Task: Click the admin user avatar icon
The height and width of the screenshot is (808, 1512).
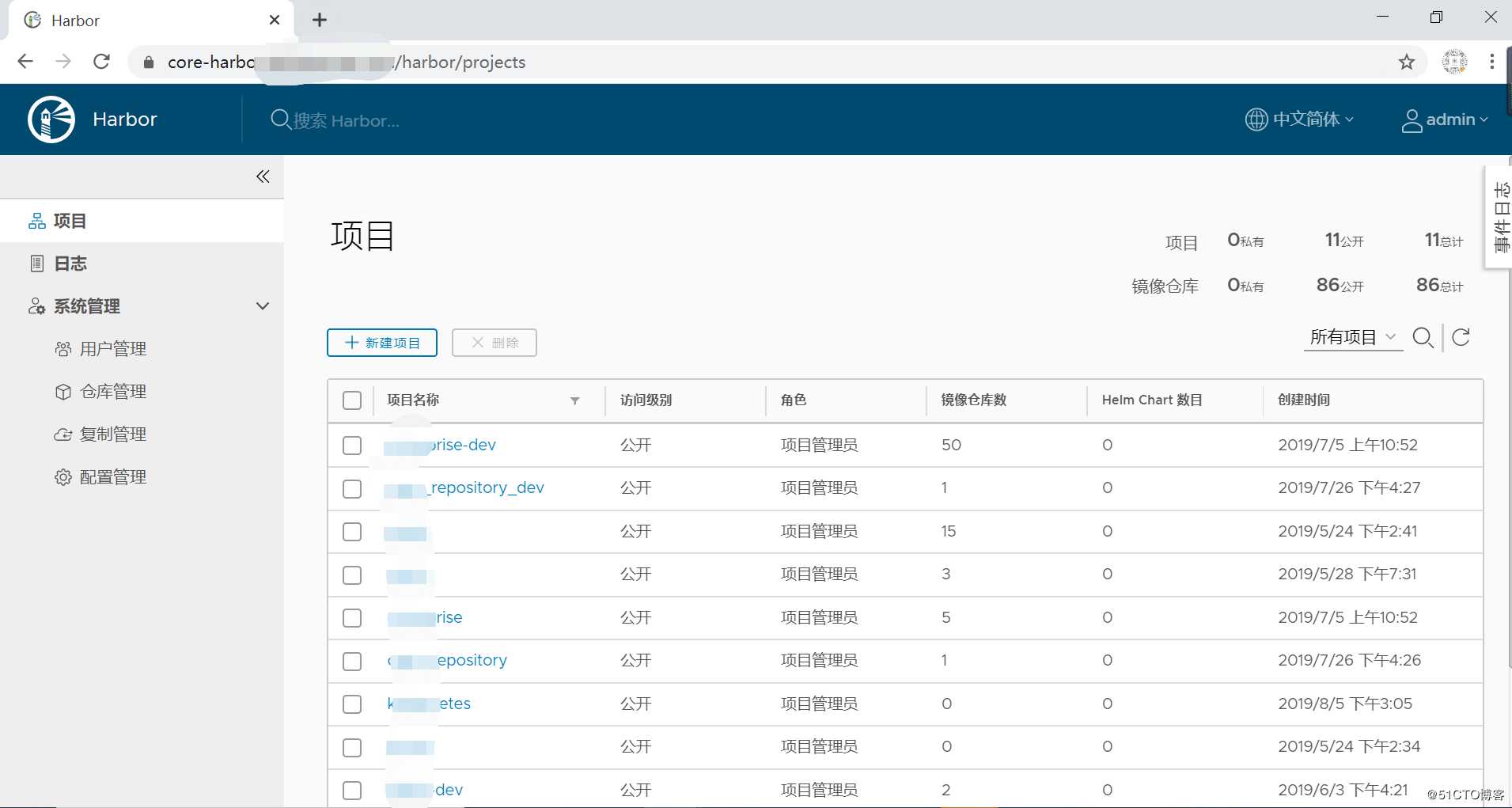Action: [1412, 120]
